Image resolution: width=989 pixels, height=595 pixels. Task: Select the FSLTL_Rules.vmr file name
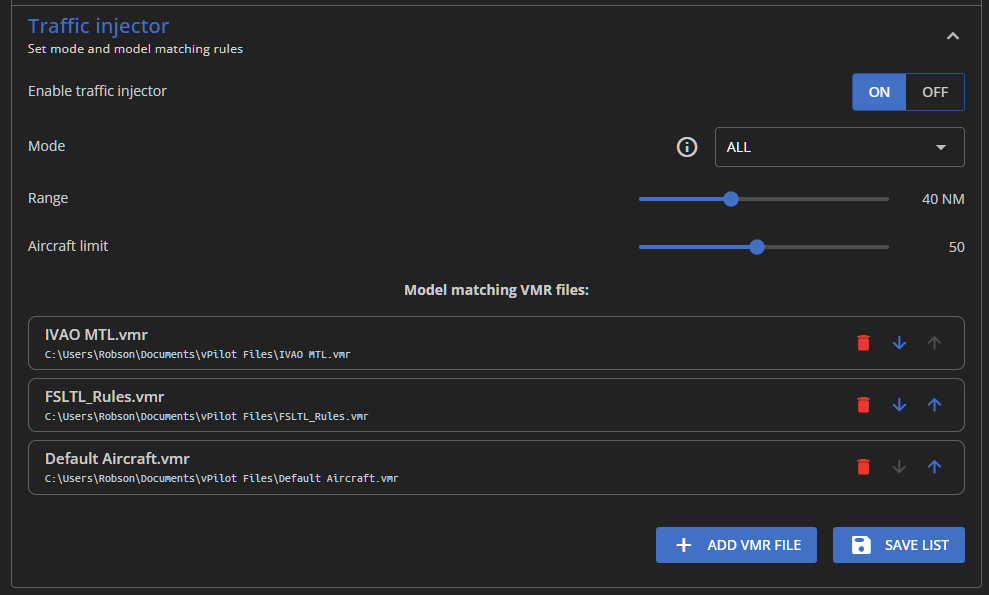coord(105,397)
